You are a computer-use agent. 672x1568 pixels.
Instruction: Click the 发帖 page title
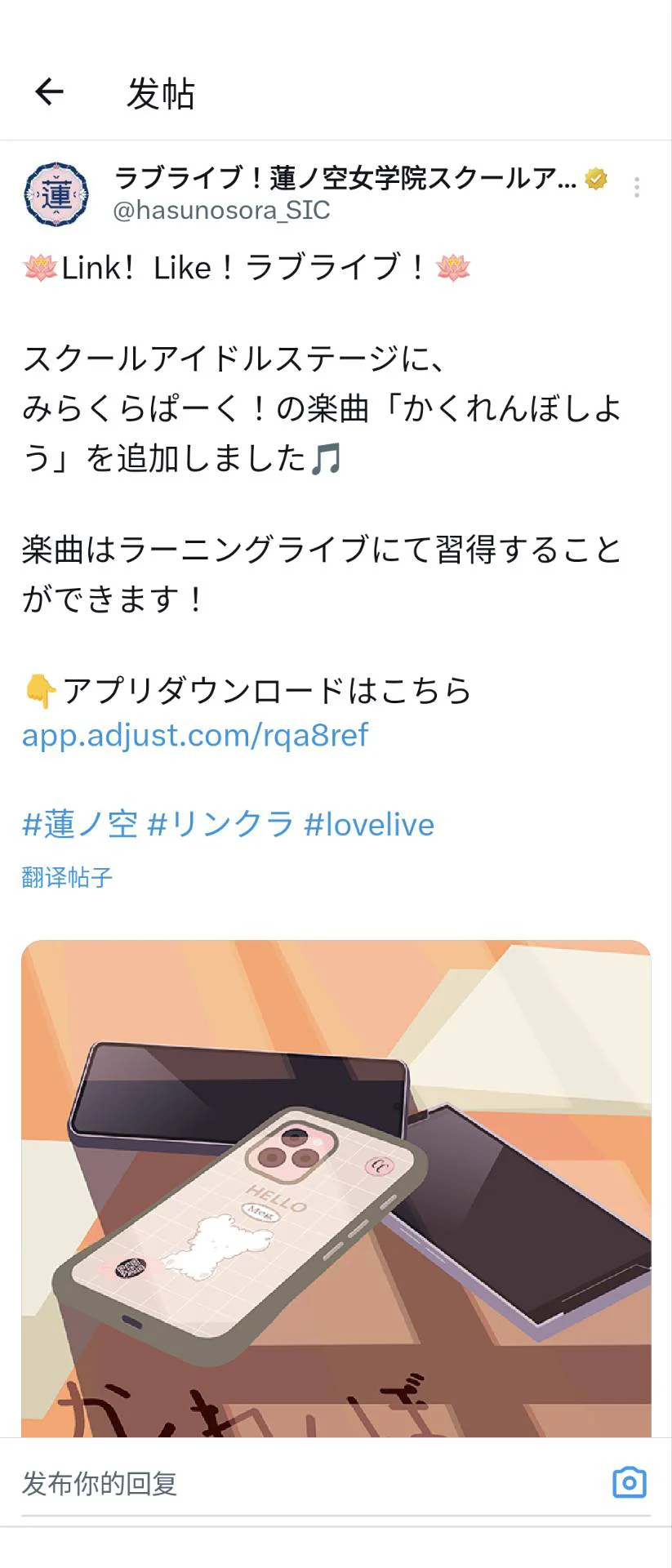[161, 93]
